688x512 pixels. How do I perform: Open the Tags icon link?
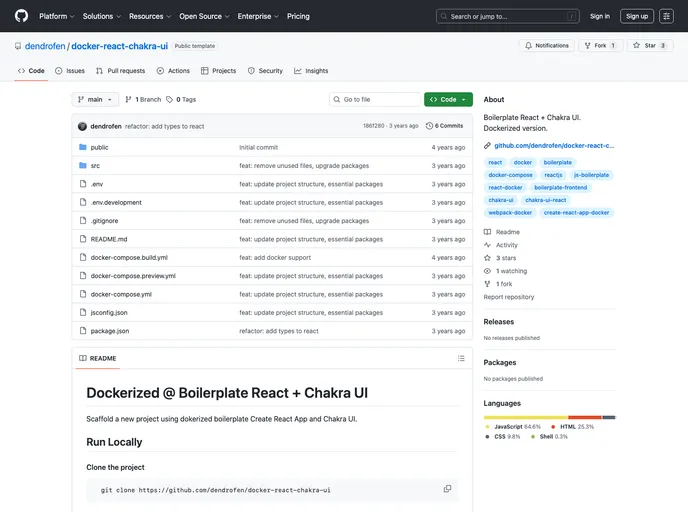click(x=181, y=99)
